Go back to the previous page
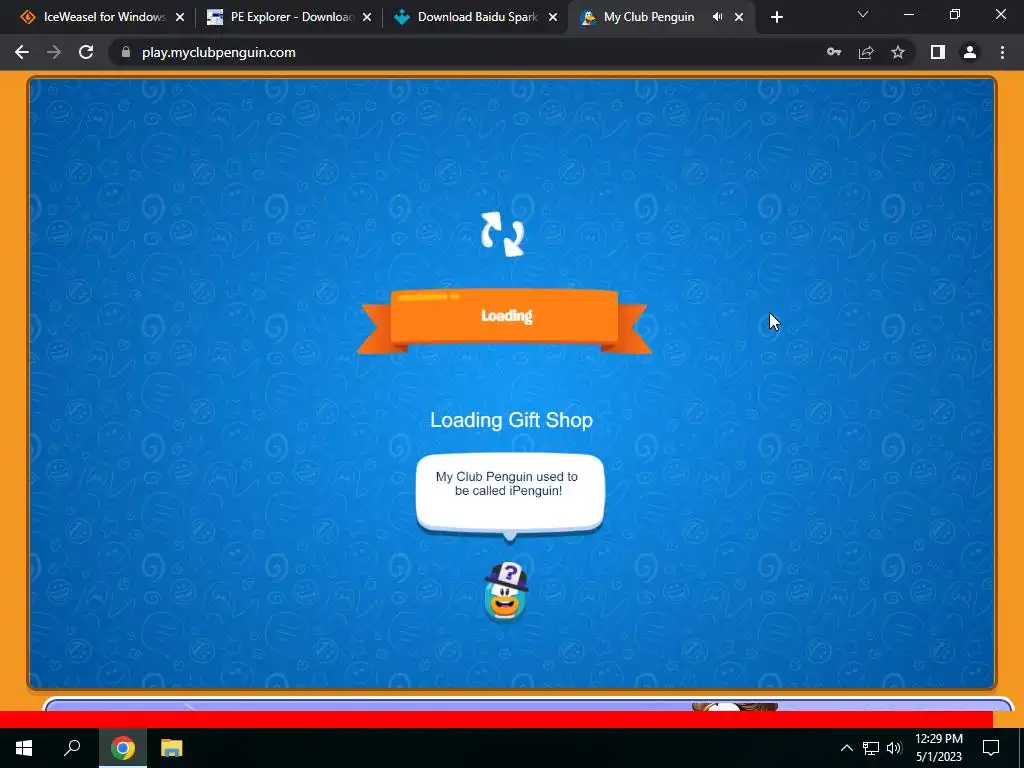The height and width of the screenshot is (768, 1024). click(x=22, y=52)
